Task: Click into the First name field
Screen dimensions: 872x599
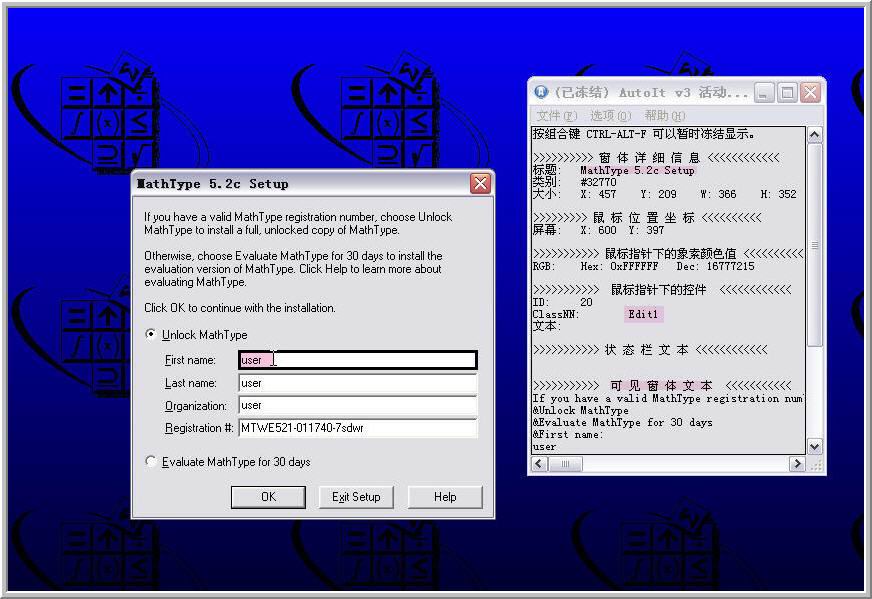Action: [357, 360]
